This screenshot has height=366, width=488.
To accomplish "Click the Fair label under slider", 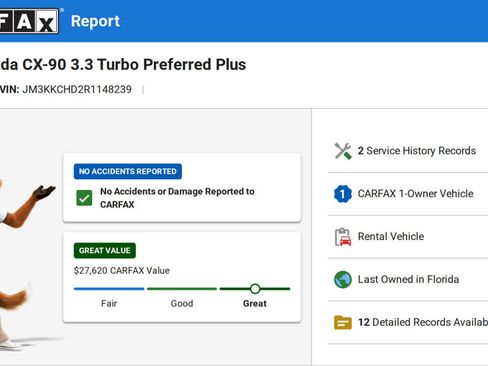I will point(109,303).
